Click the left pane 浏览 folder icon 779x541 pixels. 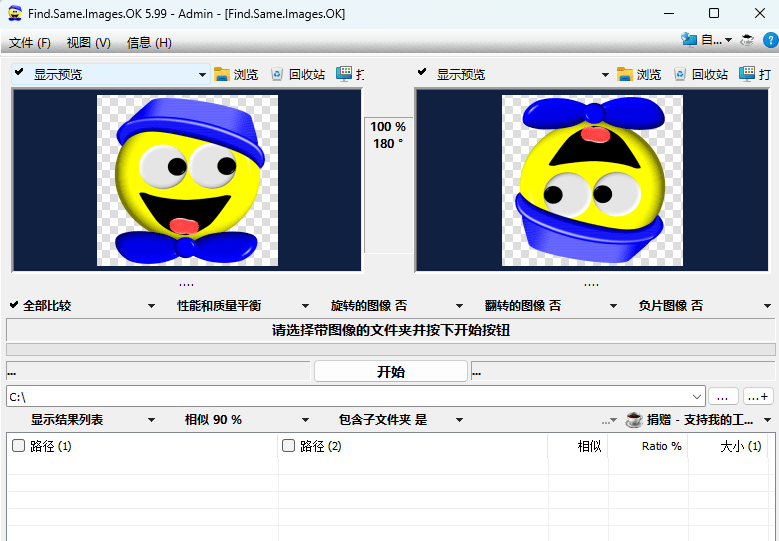click(x=222, y=75)
